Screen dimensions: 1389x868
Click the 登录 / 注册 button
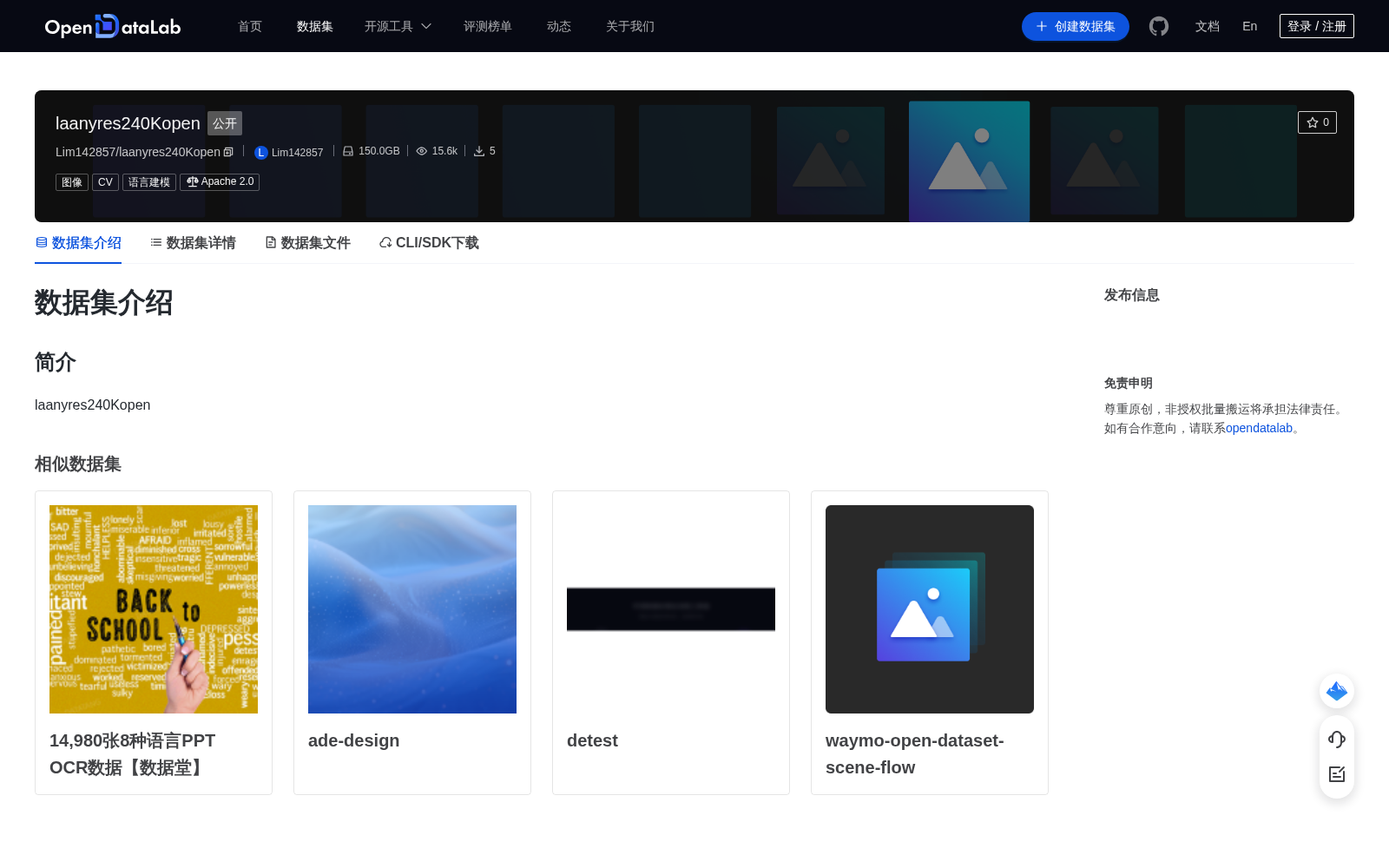pyautogui.click(x=1317, y=26)
